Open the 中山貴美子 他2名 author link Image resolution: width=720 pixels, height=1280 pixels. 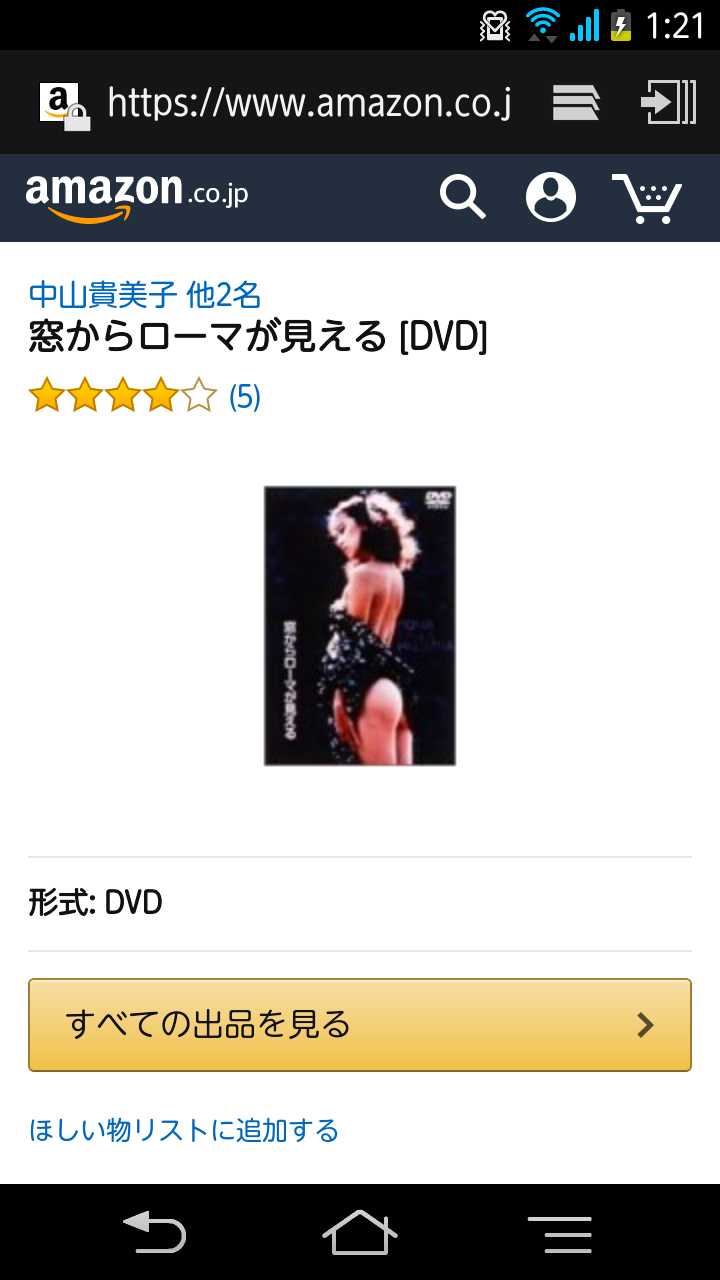[x=145, y=295]
